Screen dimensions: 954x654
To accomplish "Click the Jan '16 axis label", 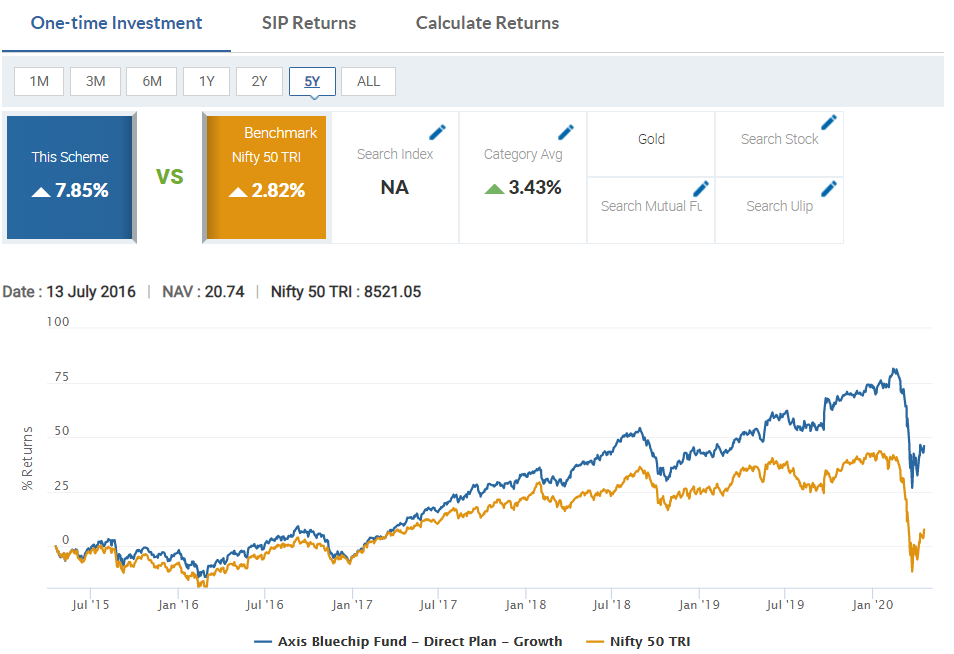I will pyautogui.click(x=178, y=605).
